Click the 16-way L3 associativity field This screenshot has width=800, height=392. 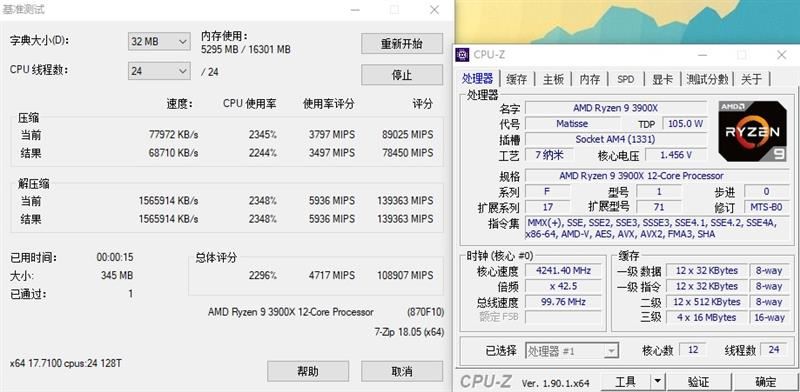(769, 317)
